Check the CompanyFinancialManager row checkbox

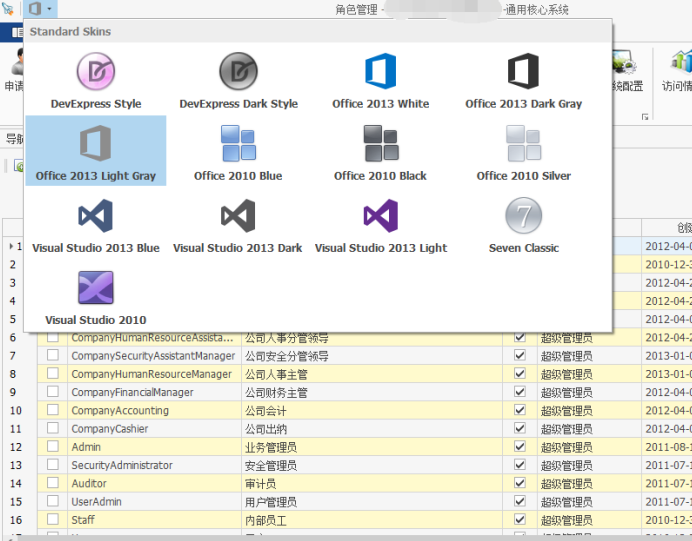(53, 392)
